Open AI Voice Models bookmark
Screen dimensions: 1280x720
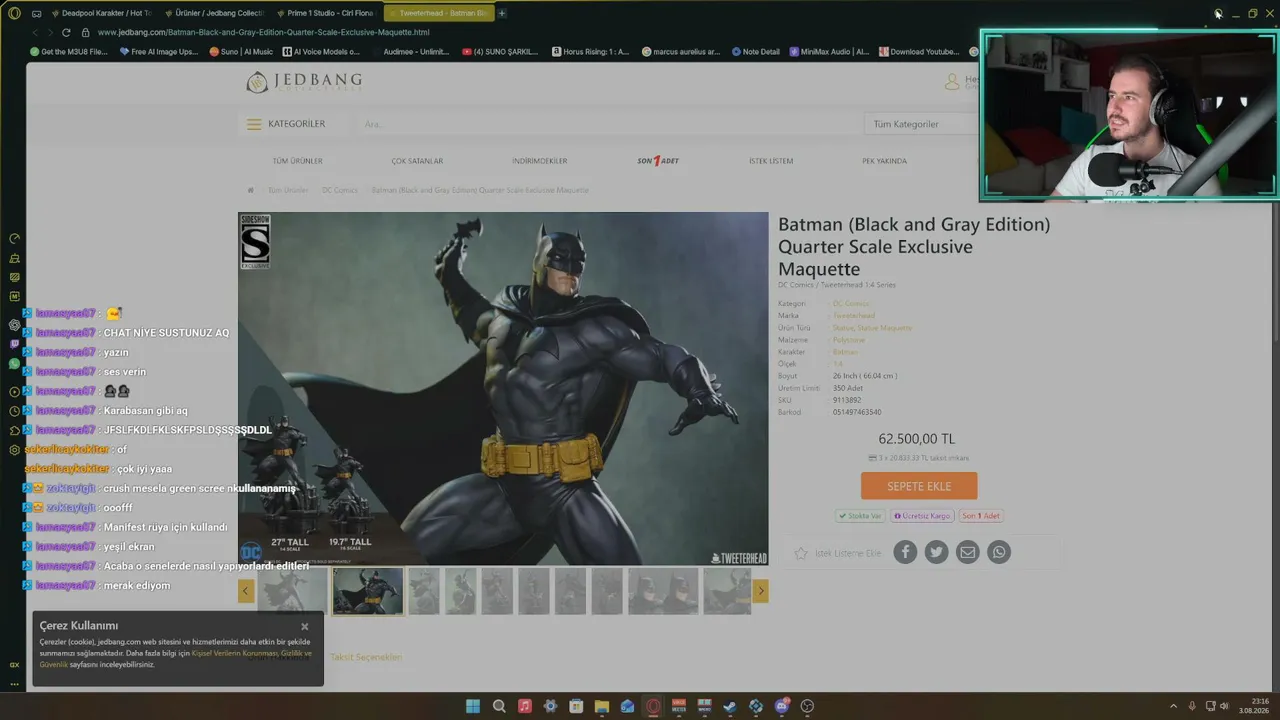click(321, 52)
